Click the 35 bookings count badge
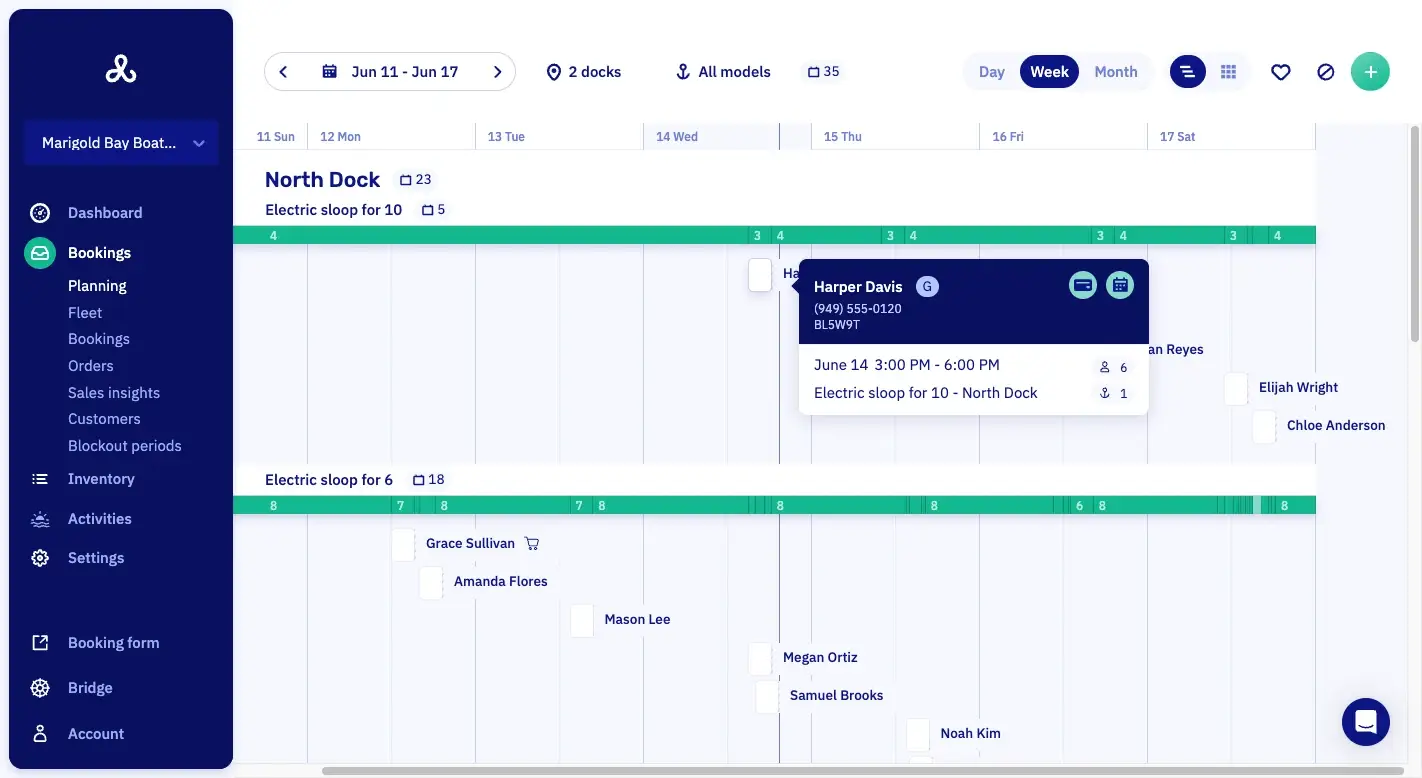This screenshot has width=1422, height=778. pos(823,72)
